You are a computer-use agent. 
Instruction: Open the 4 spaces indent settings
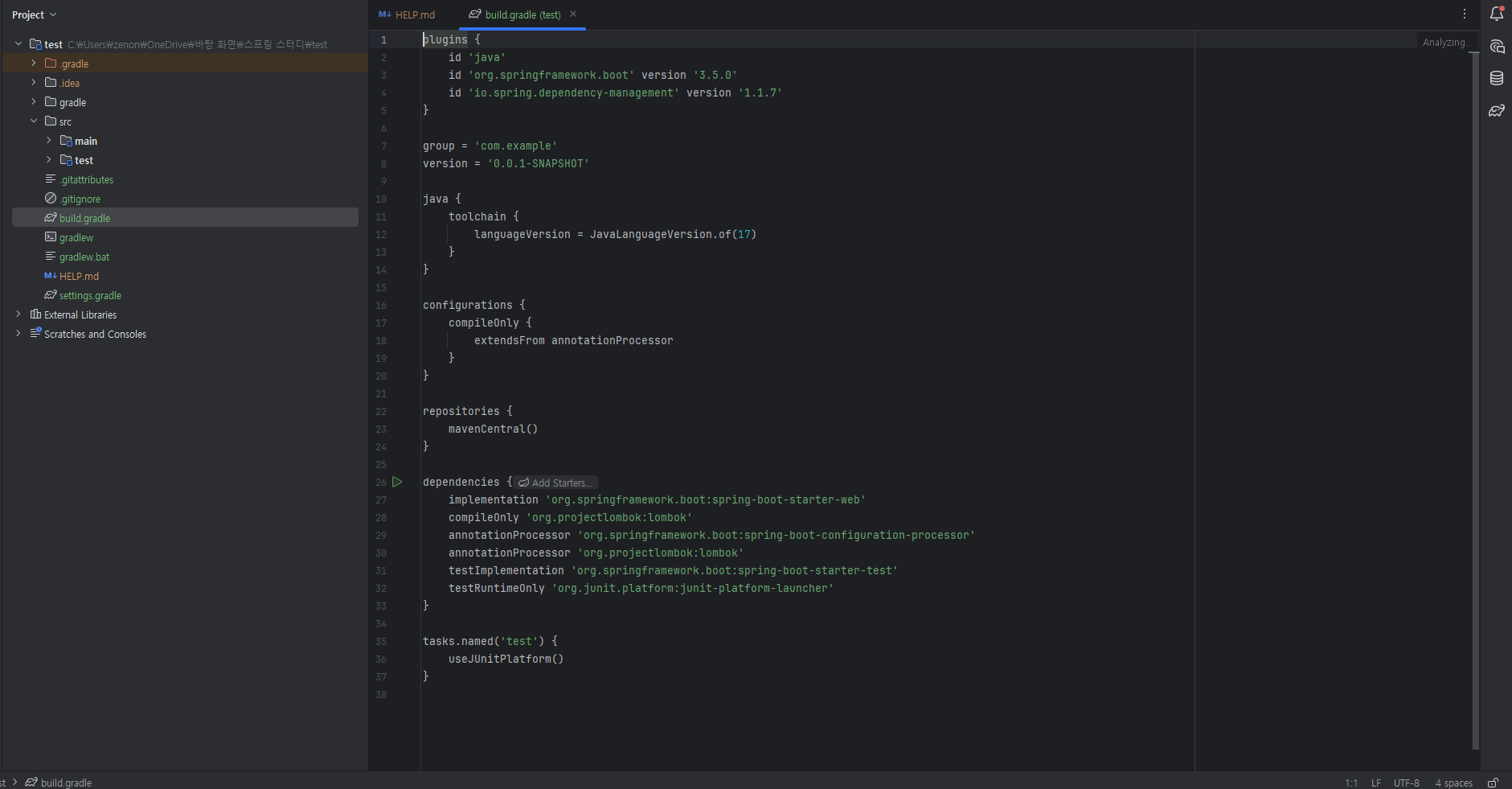pyautogui.click(x=1454, y=783)
